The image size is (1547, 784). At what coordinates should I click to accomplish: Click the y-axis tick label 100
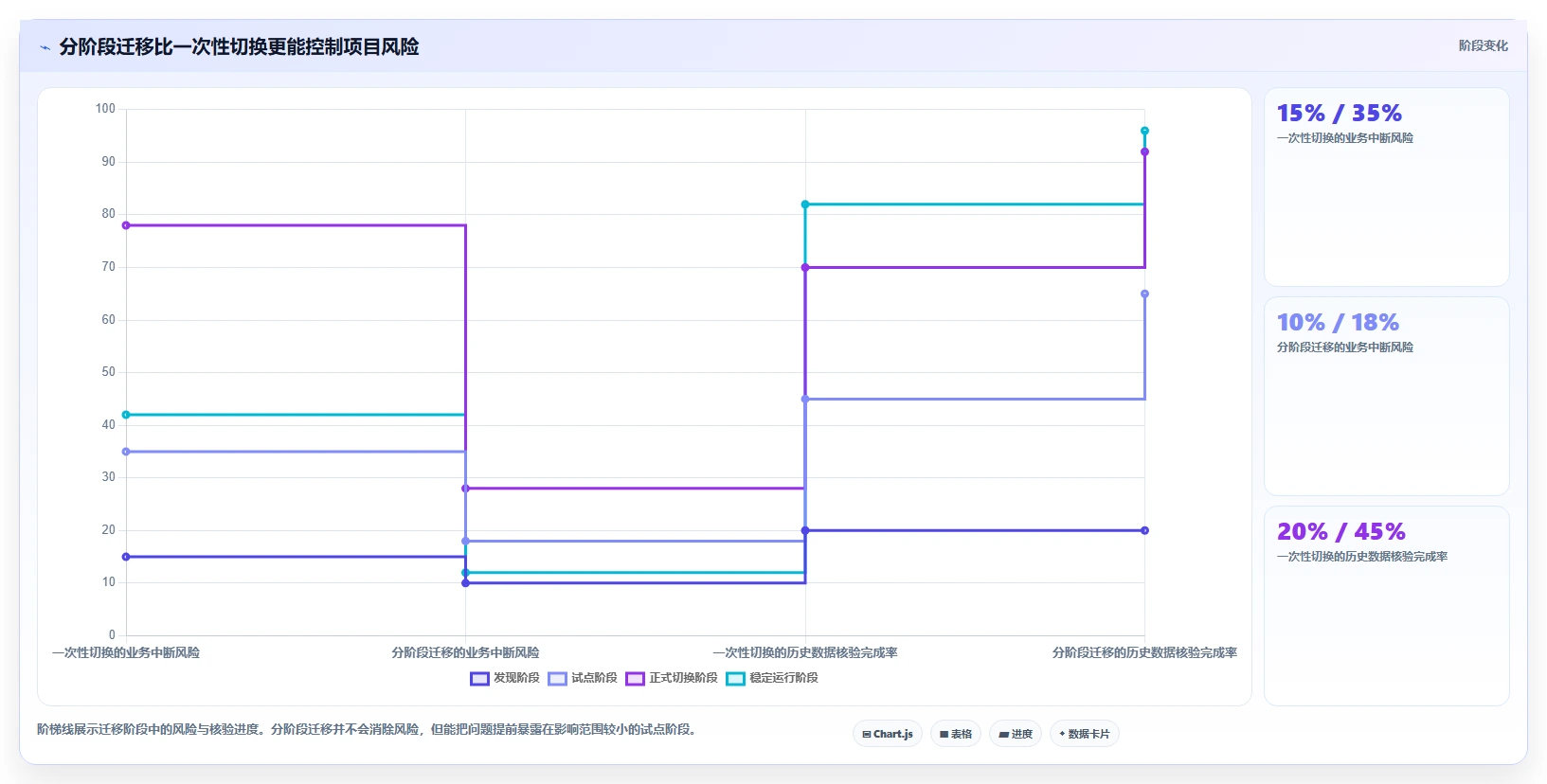(105, 109)
